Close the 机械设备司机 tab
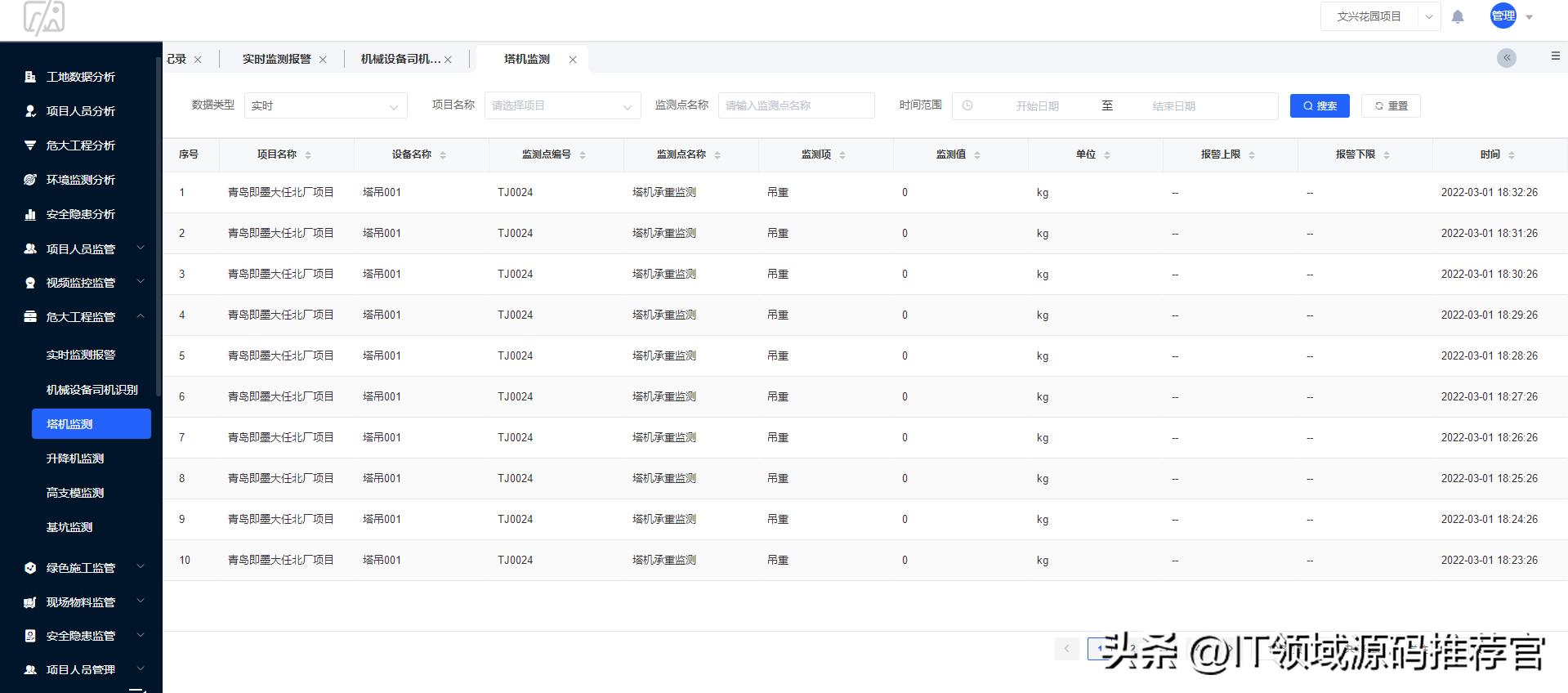Image resolution: width=1568 pixels, height=693 pixels. [448, 60]
